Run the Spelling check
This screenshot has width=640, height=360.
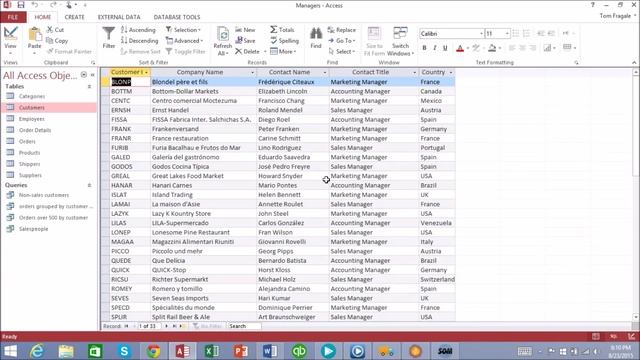tap(284, 41)
